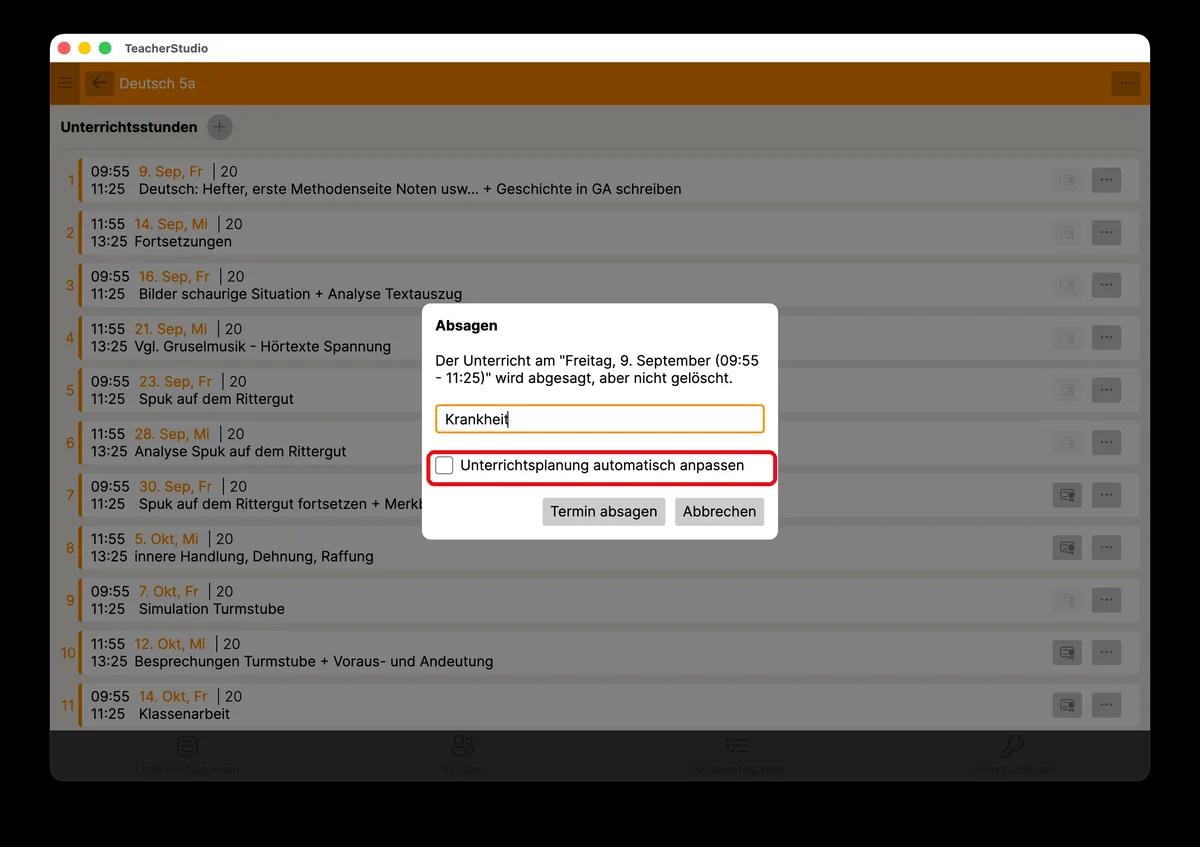
Task: Open three-dot options for 23. Sep lesson
Action: 1106,390
